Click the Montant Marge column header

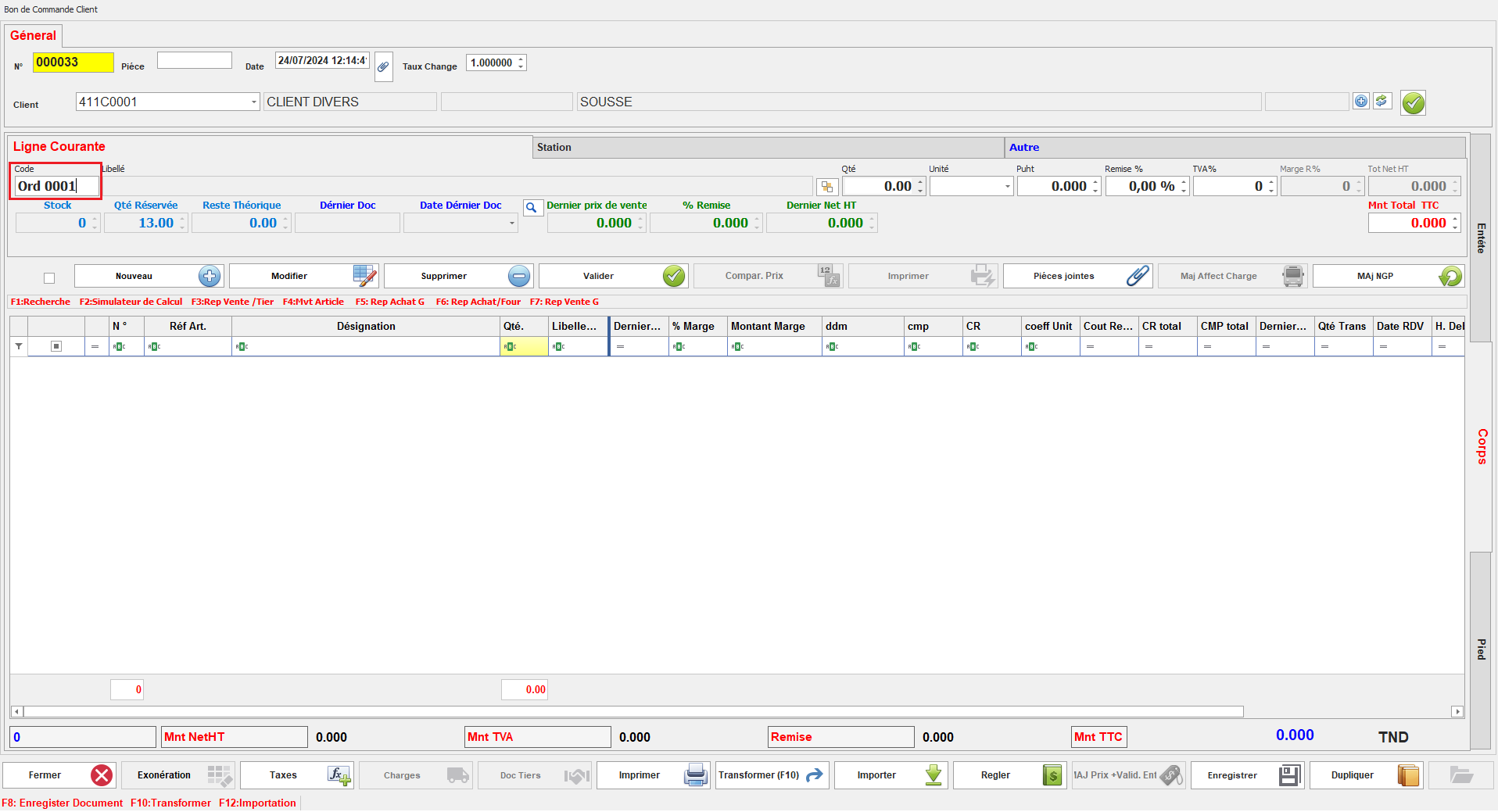click(775, 326)
